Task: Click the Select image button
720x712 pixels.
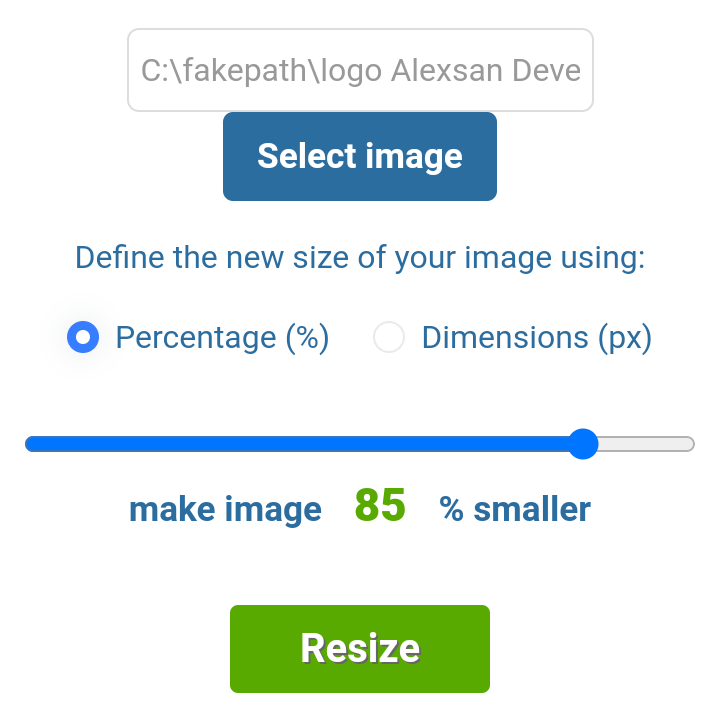Action: 360,156
